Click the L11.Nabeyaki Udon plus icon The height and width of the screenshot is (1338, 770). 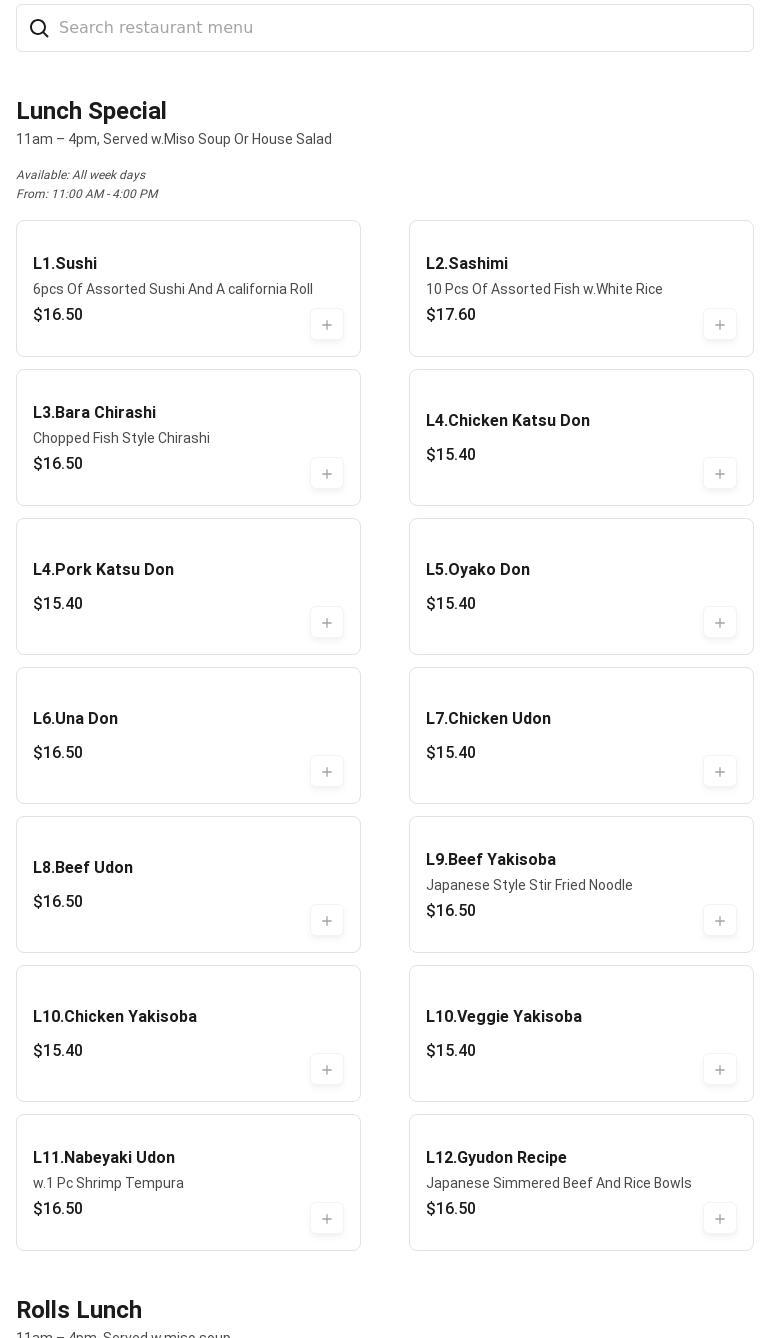coord(327,1219)
